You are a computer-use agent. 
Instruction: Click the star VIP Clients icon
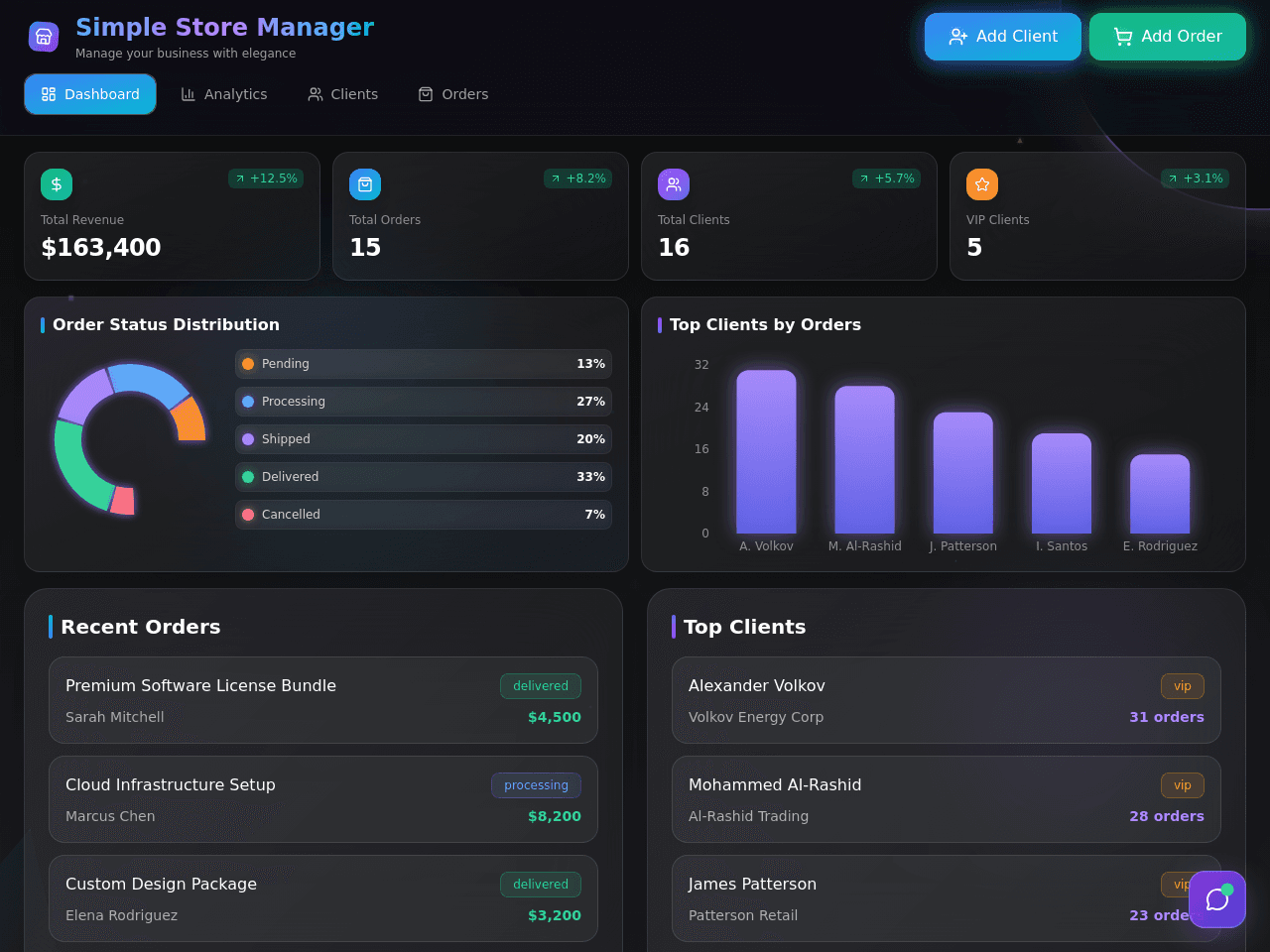coord(982,184)
